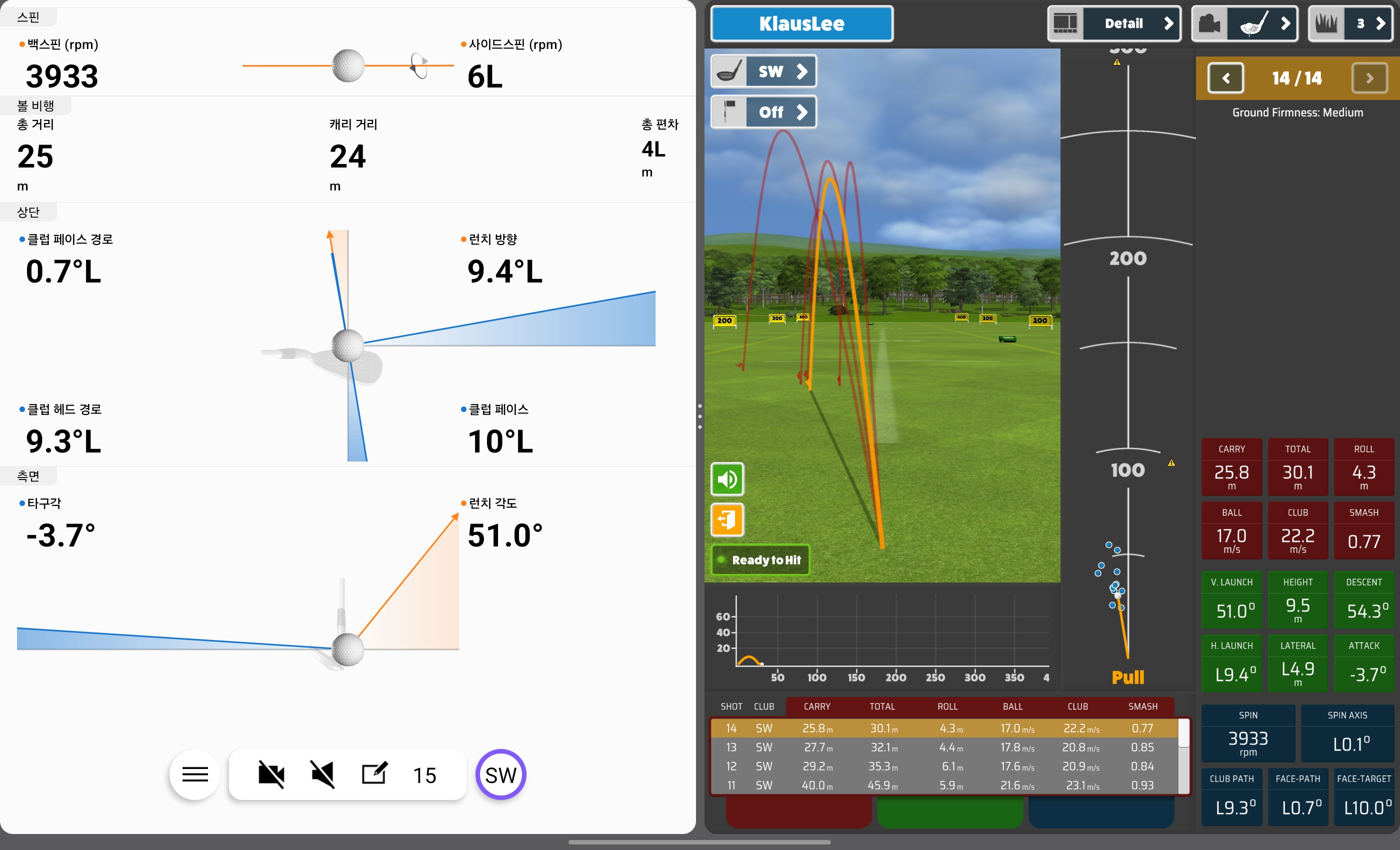This screenshot has height=850, width=1400.
Task: Toggle the camera off icon
Action: (x=271, y=774)
